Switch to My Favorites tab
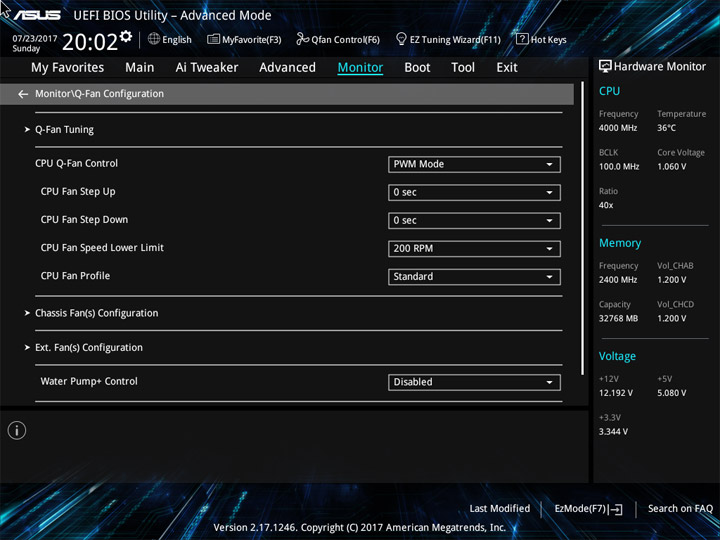The height and width of the screenshot is (540, 720). [x=68, y=68]
